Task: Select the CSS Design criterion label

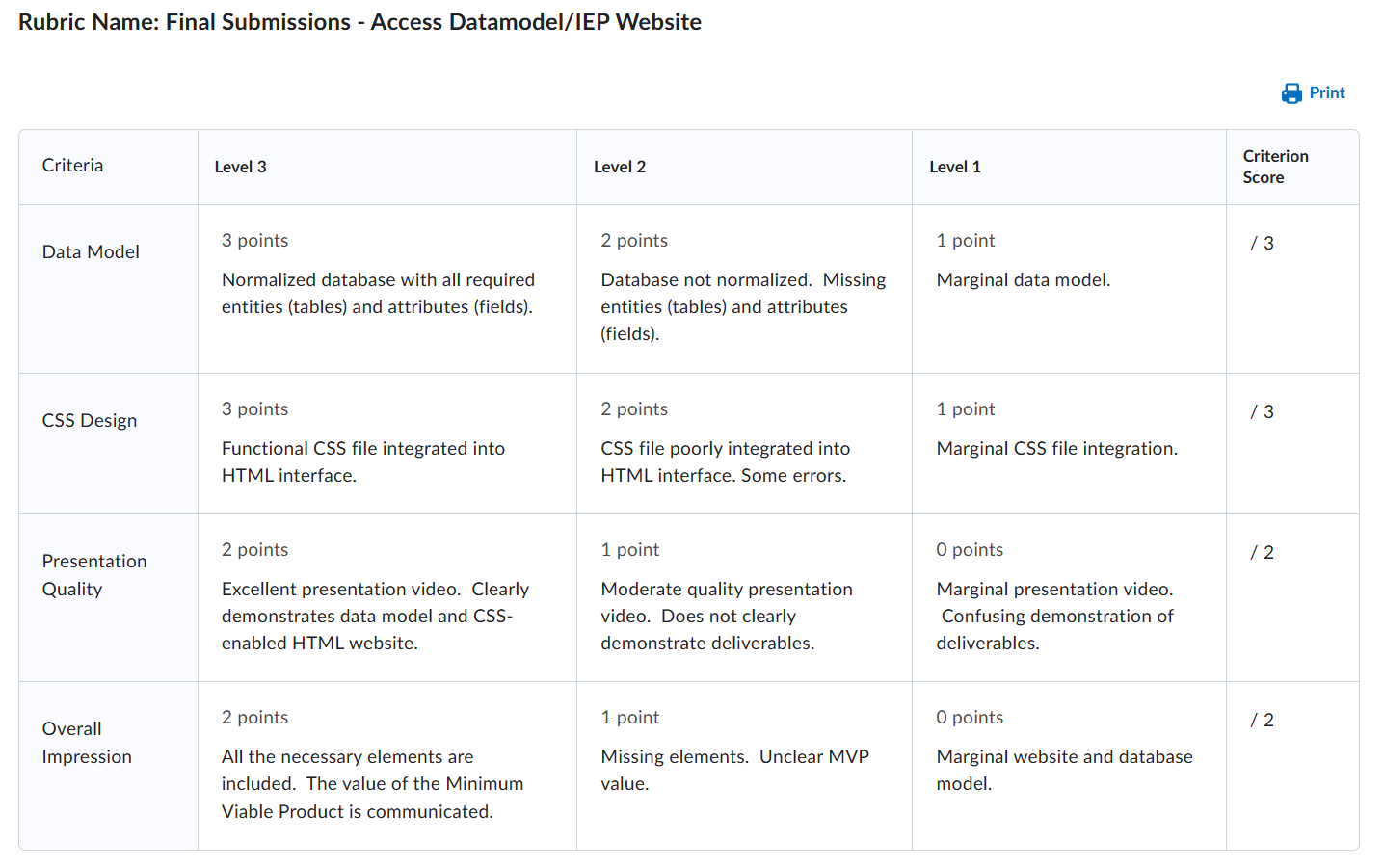Action: click(89, 420)
